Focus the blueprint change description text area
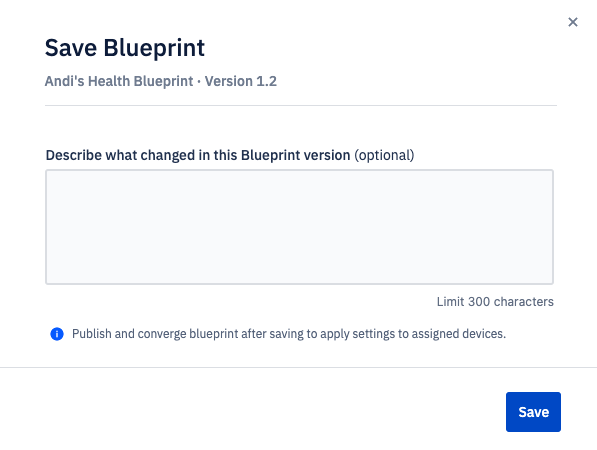Image resolution: width=597 pixels, height=450 pixels. (299, 227)
